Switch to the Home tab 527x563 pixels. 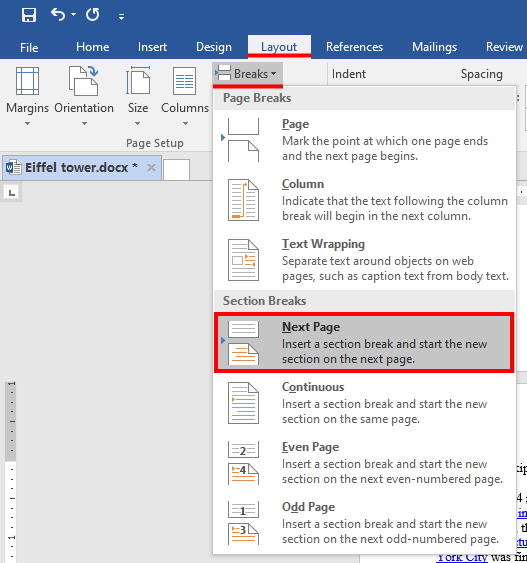[x=93, y=47]
